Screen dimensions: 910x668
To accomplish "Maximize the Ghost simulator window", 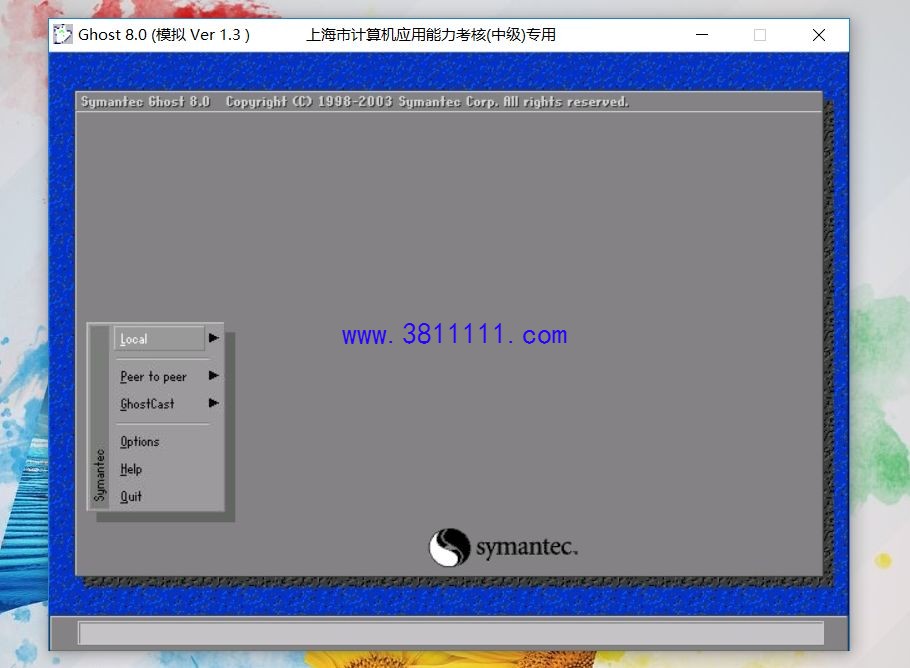I will 760,35.
